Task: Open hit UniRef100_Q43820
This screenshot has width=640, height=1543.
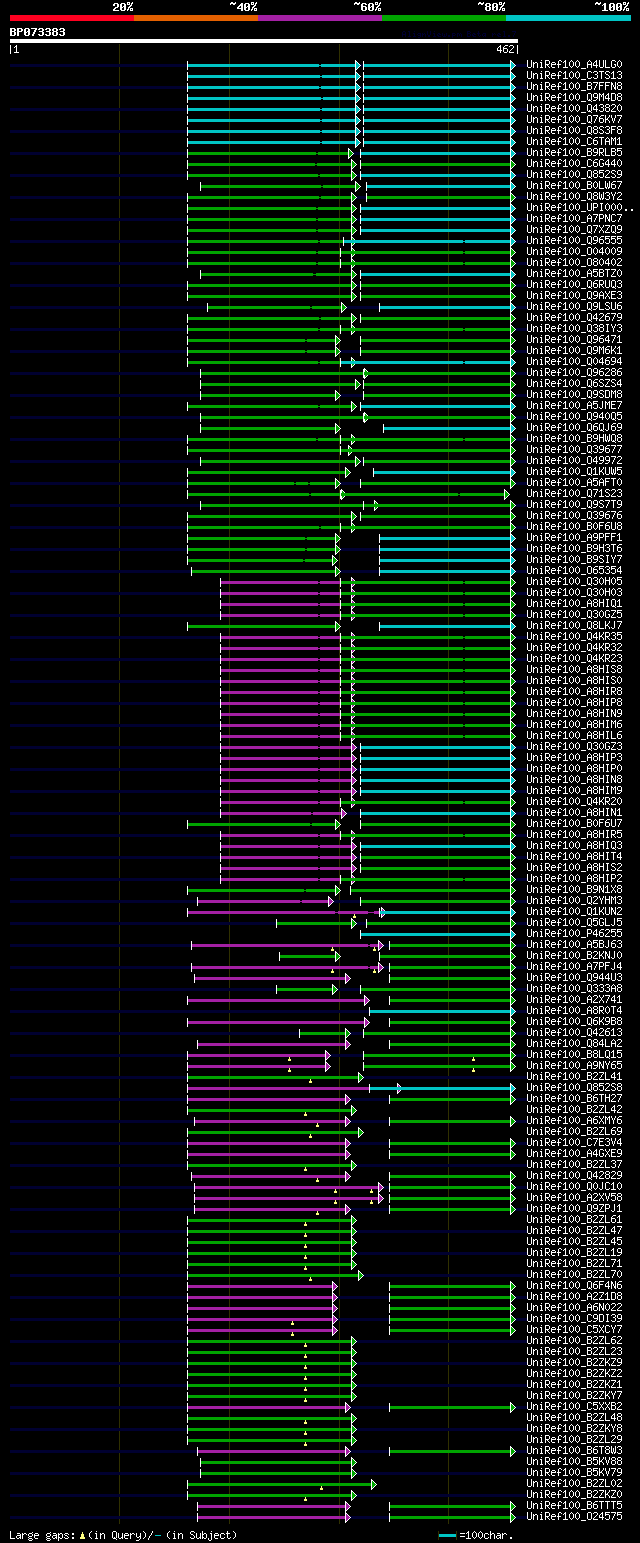Action: [x=574, y=108]
